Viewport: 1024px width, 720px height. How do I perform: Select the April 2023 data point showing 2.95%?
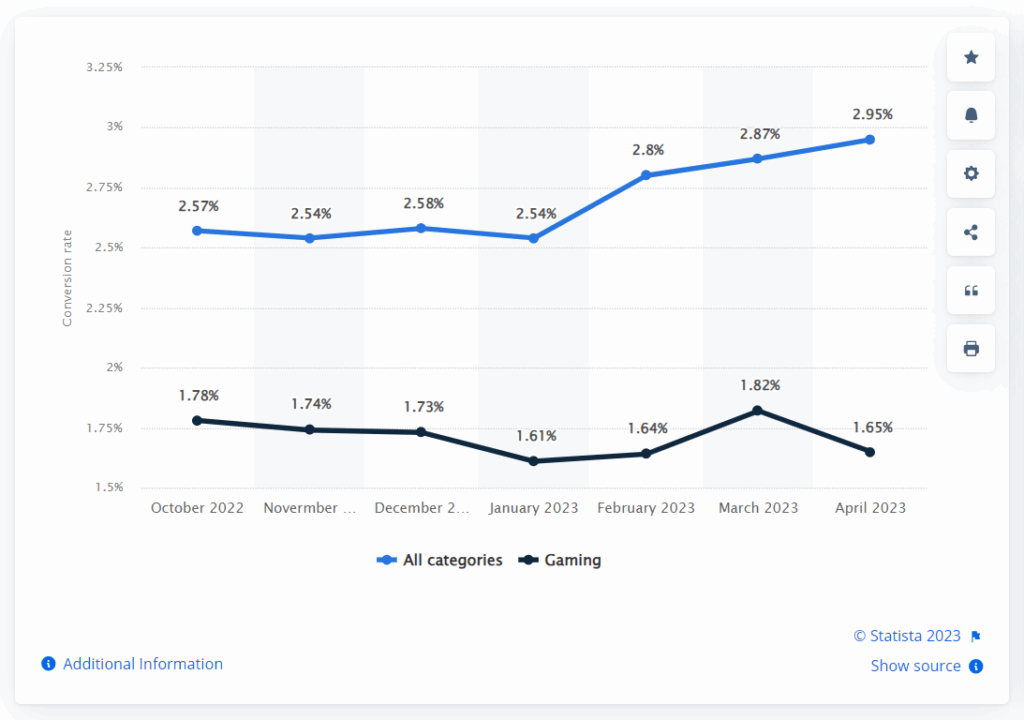click(x=870, y=139)
